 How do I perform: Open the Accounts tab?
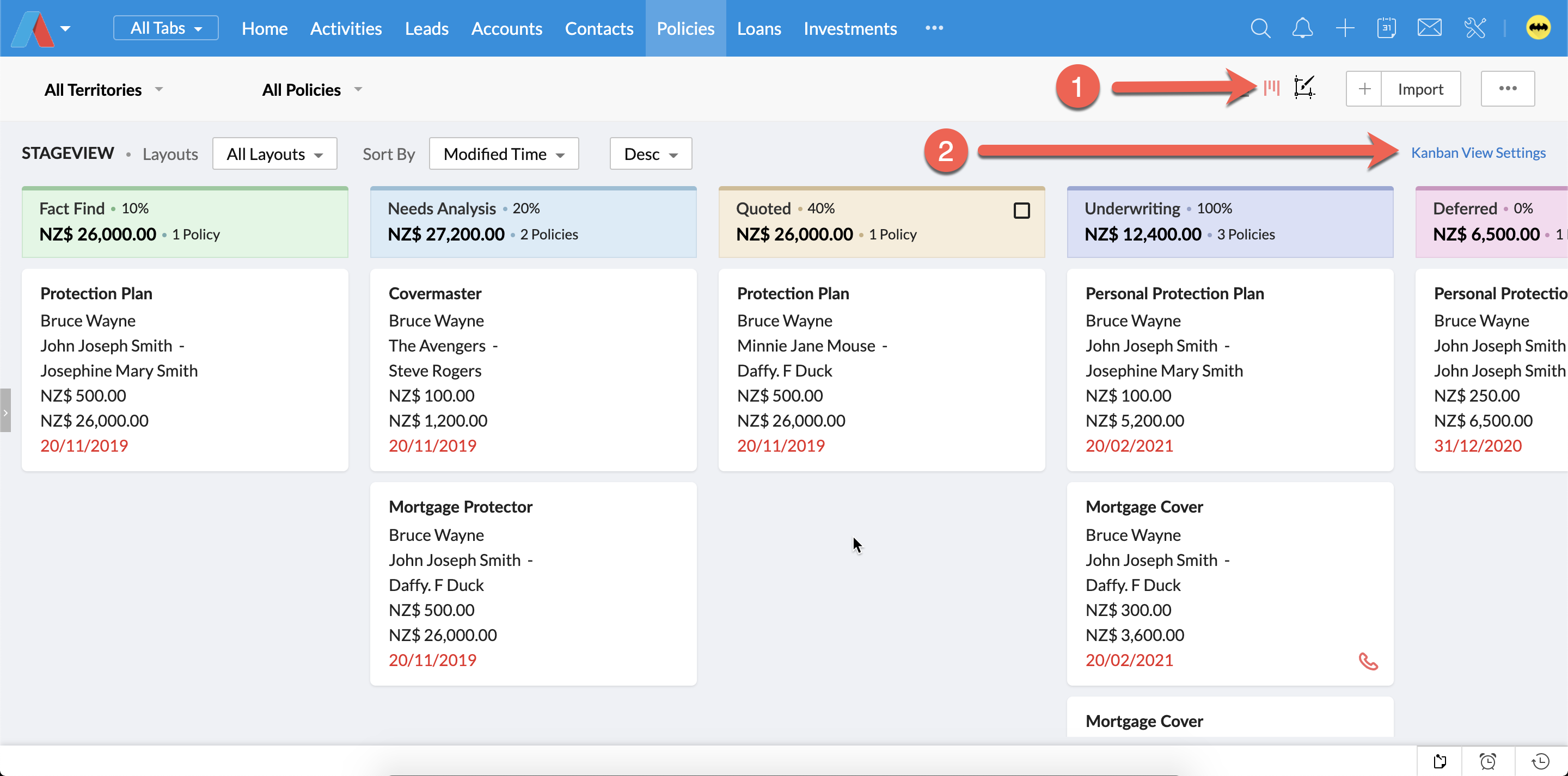coord(506,29)
